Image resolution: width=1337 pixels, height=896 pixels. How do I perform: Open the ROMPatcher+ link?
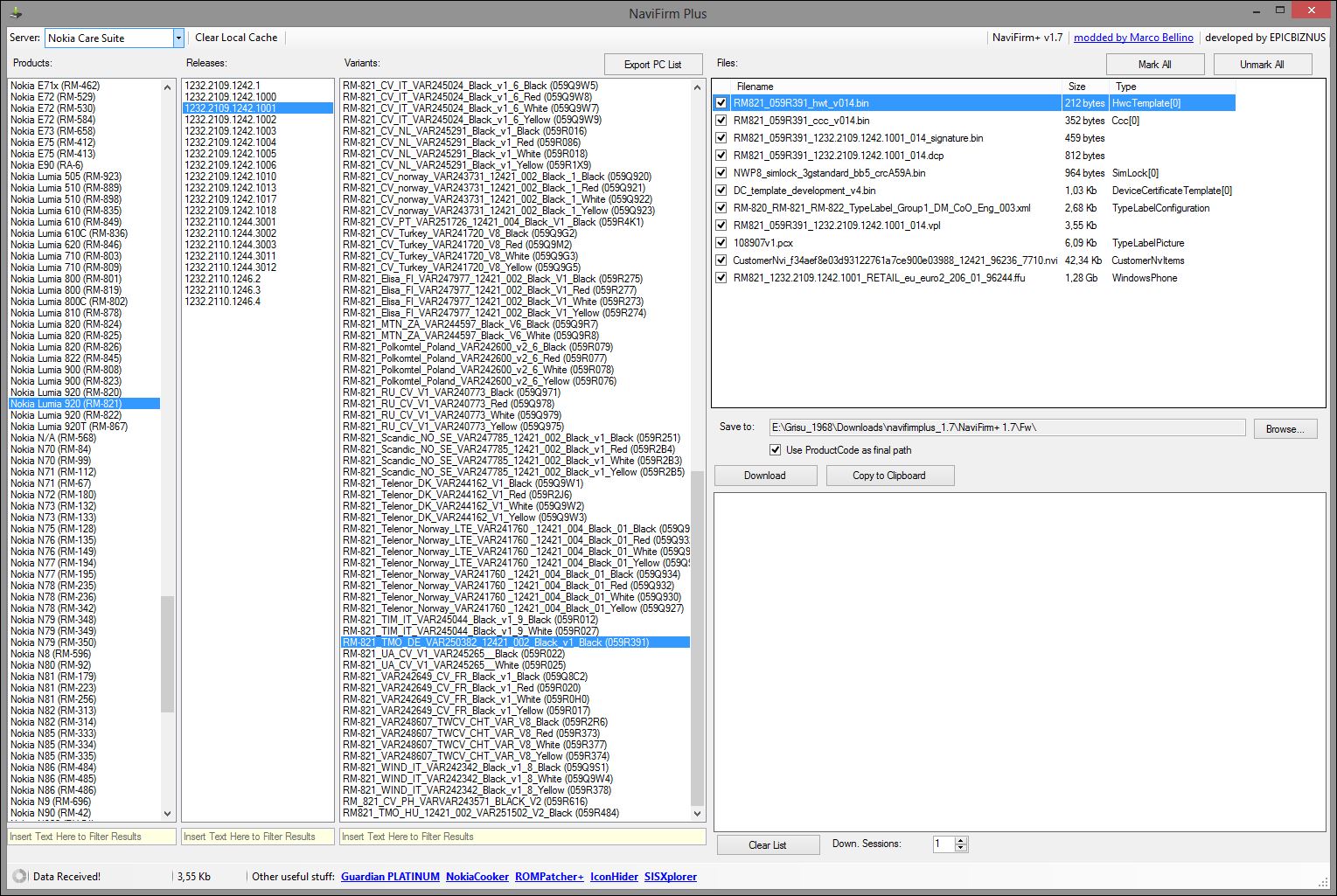pos(549,877)
